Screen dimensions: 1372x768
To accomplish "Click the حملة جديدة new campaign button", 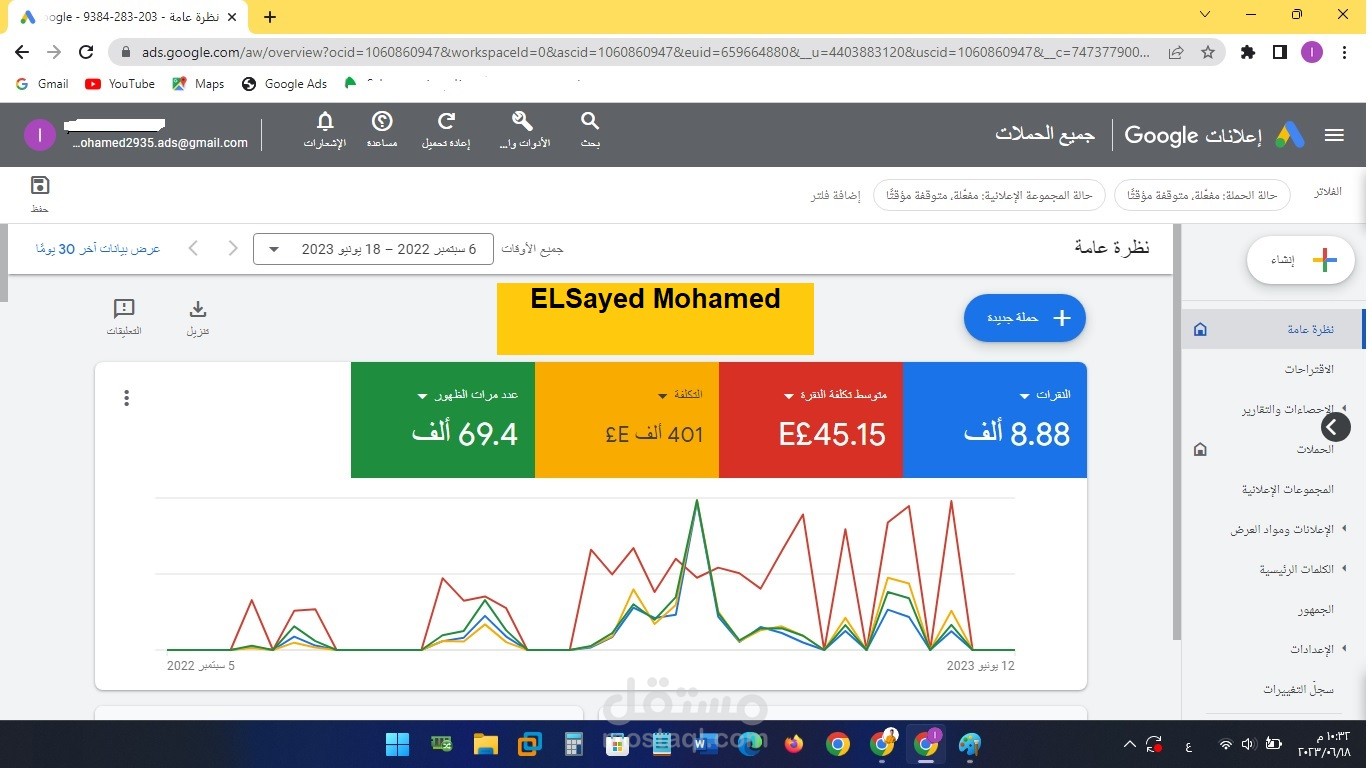I will [x=1025, y=318].
